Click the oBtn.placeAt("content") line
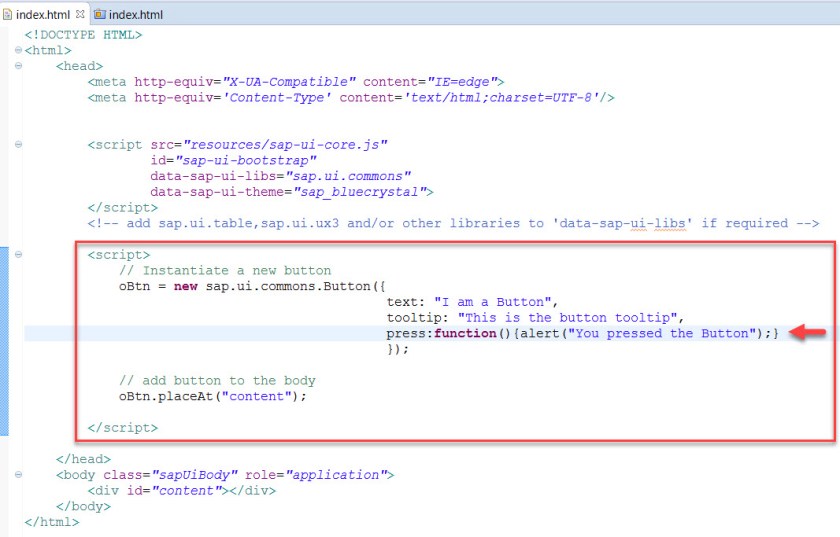840x537 pixels. pyautogui.click(x=213, y=397)
